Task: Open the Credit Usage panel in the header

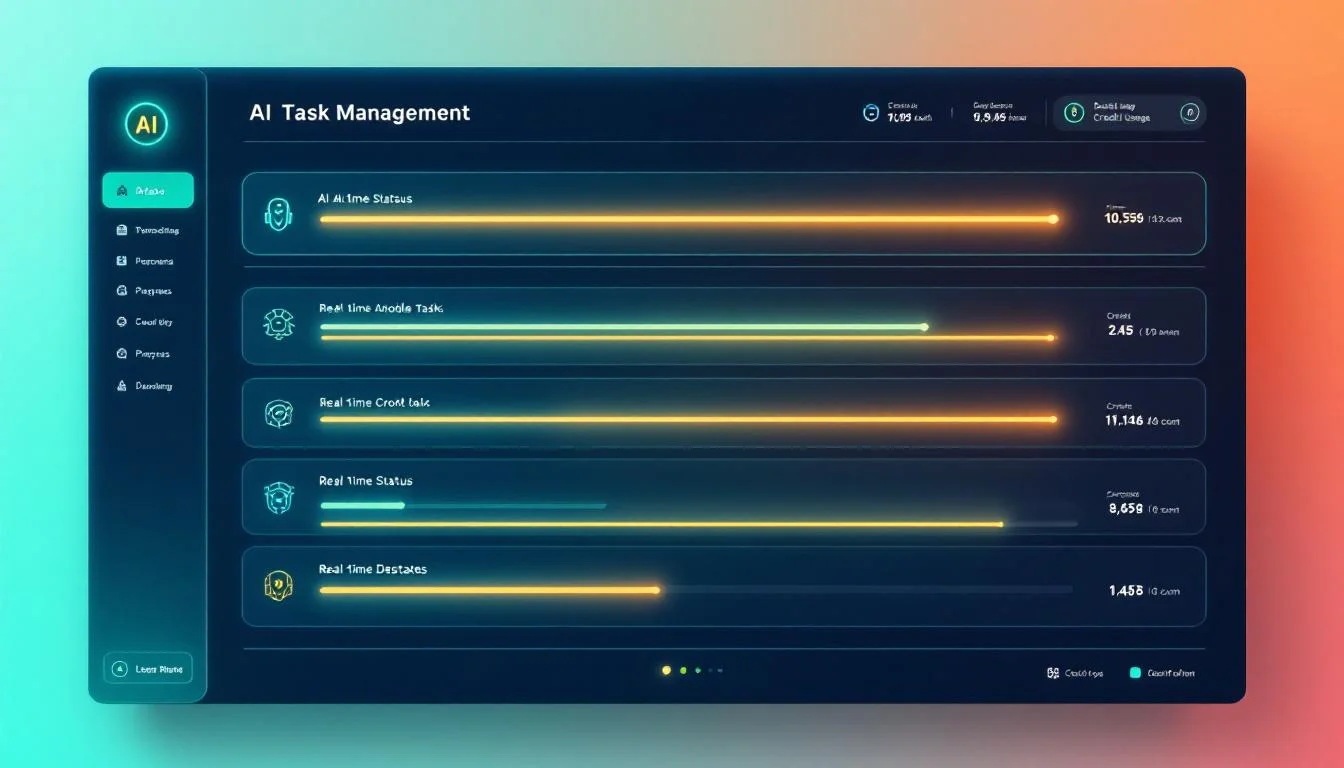Action: (1128, 112)
